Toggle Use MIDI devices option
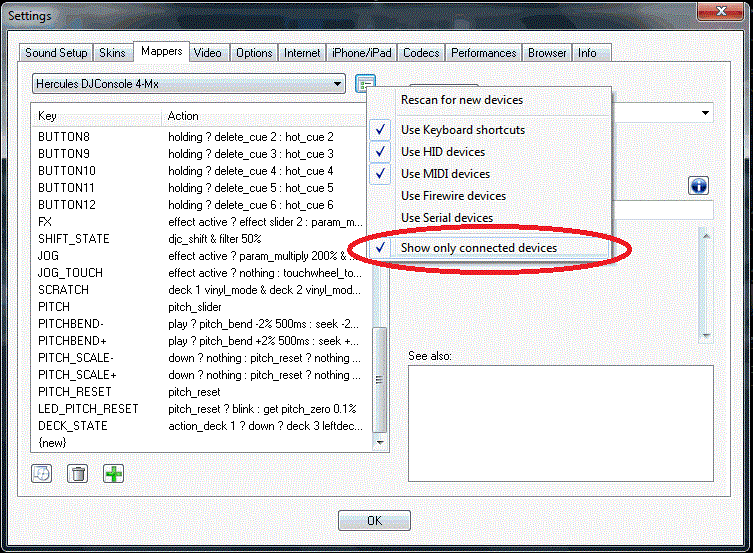This screenshot has height=553, width=753. [x=490, y=174]
